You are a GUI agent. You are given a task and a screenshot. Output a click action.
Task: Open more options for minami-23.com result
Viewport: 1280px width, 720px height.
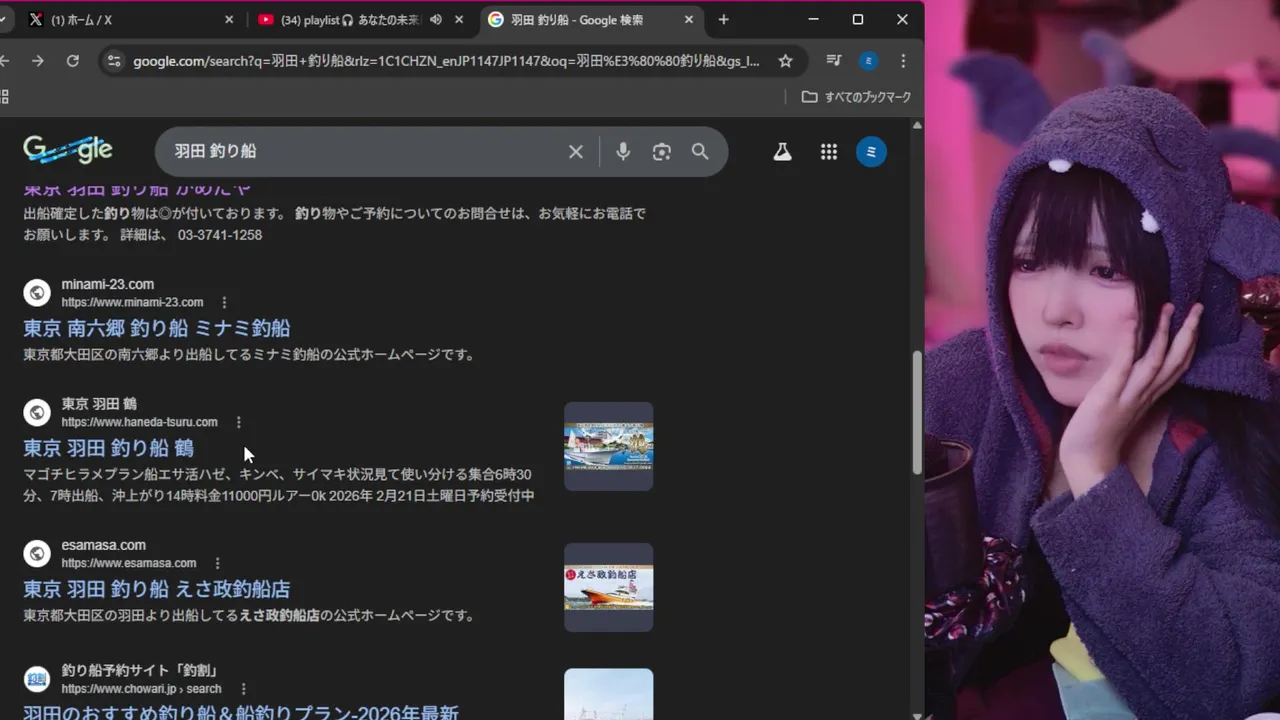(224, 302)
